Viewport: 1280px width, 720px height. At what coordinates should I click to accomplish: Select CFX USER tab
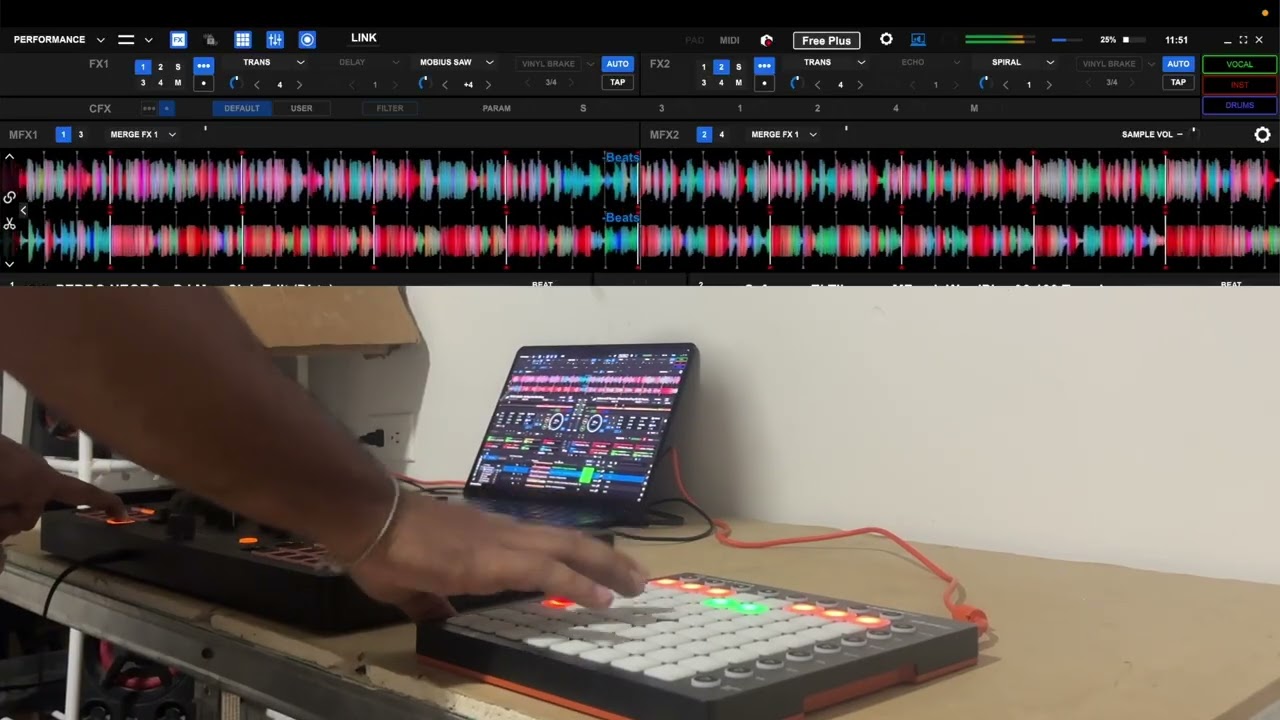point(301,108)
